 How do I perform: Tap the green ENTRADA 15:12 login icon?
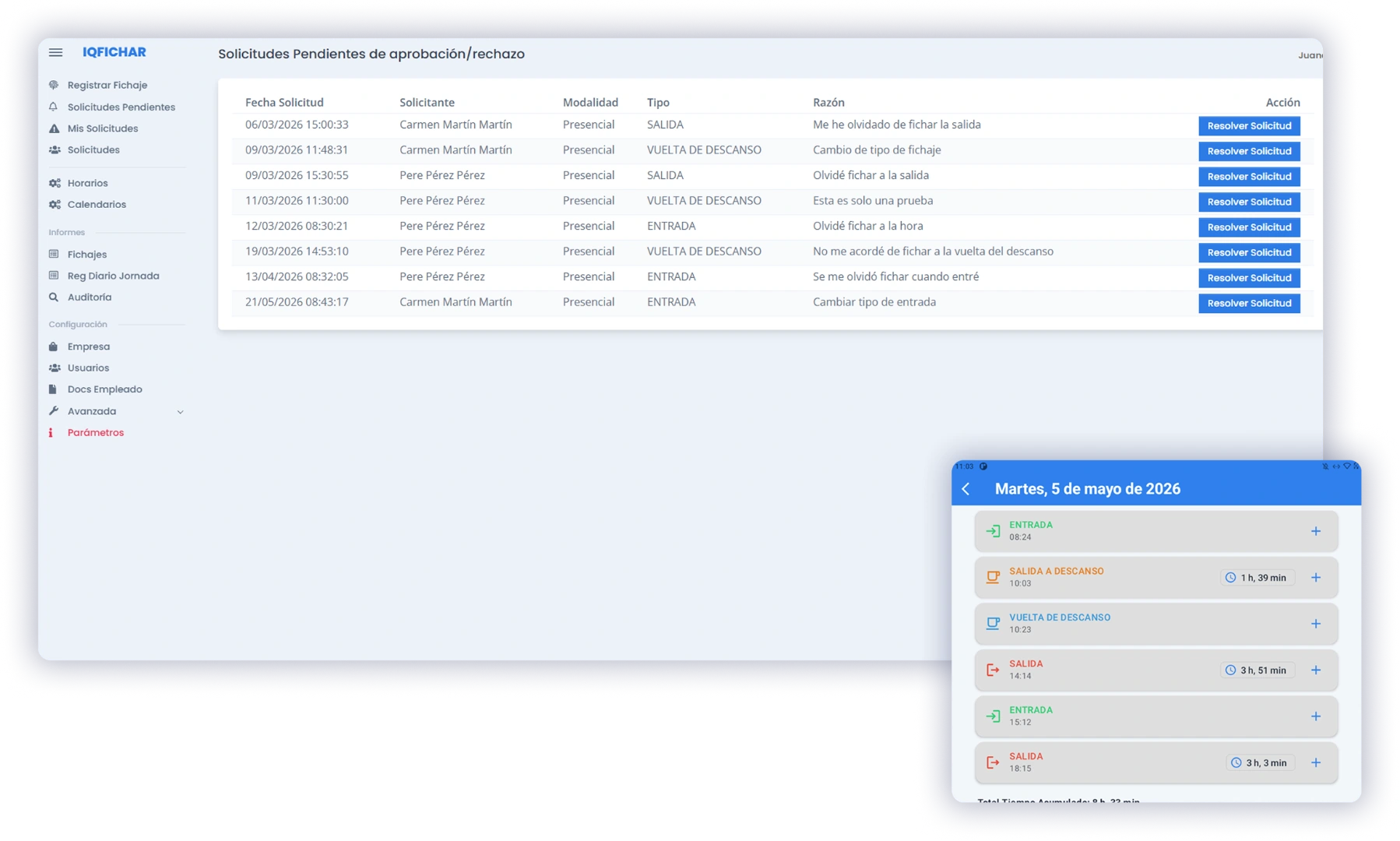coord(993,716)
